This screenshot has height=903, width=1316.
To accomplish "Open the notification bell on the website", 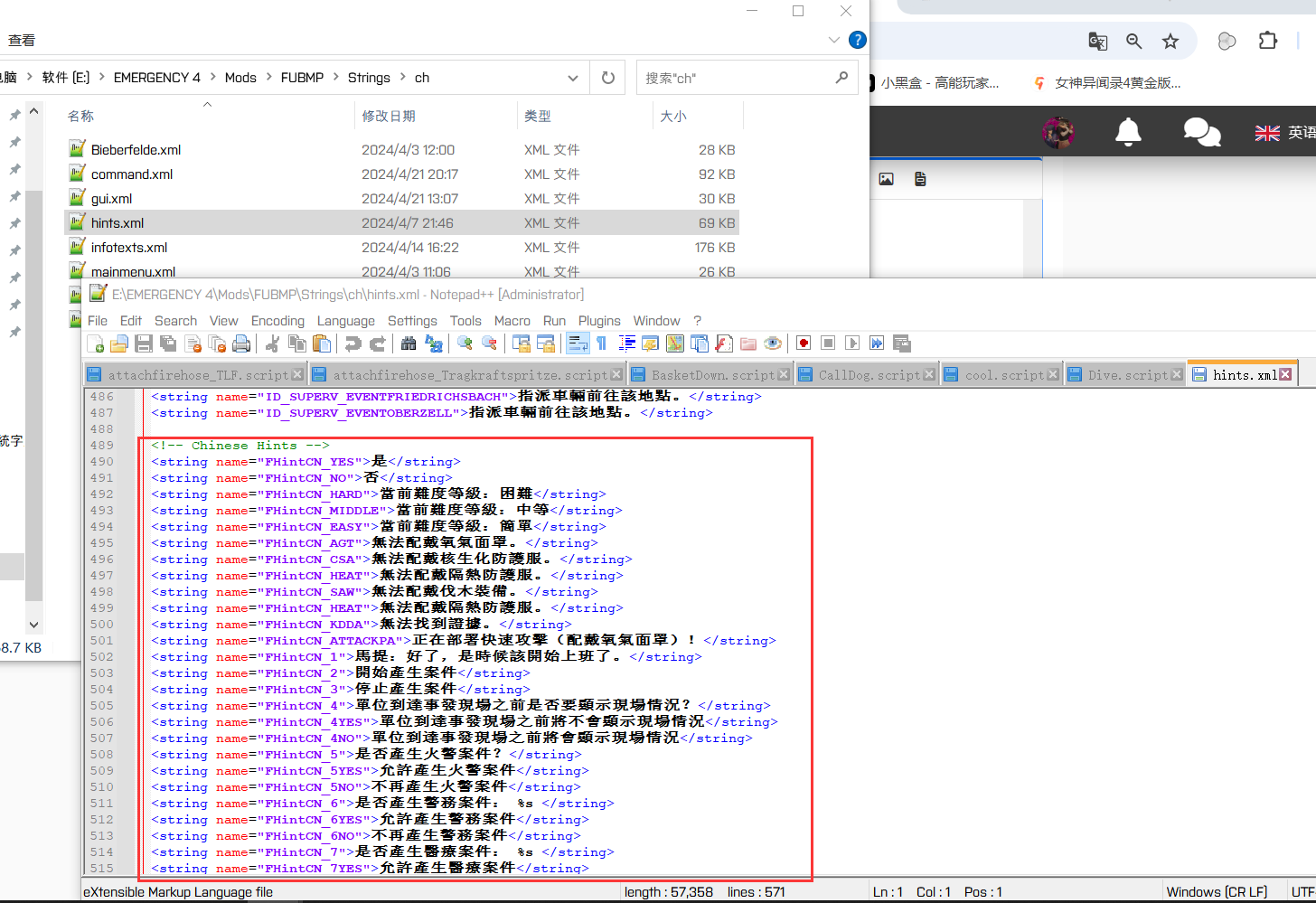I will (x=1127, y=132).
